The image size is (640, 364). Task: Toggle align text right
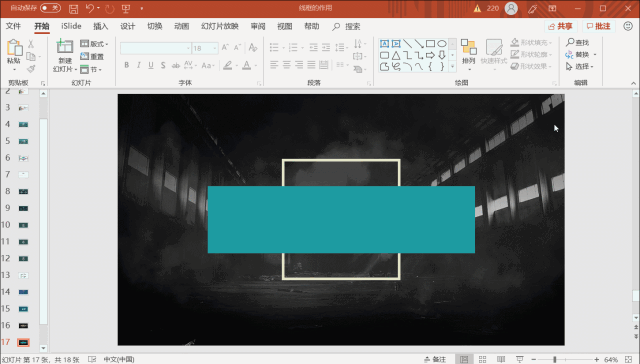click(299, 64)
